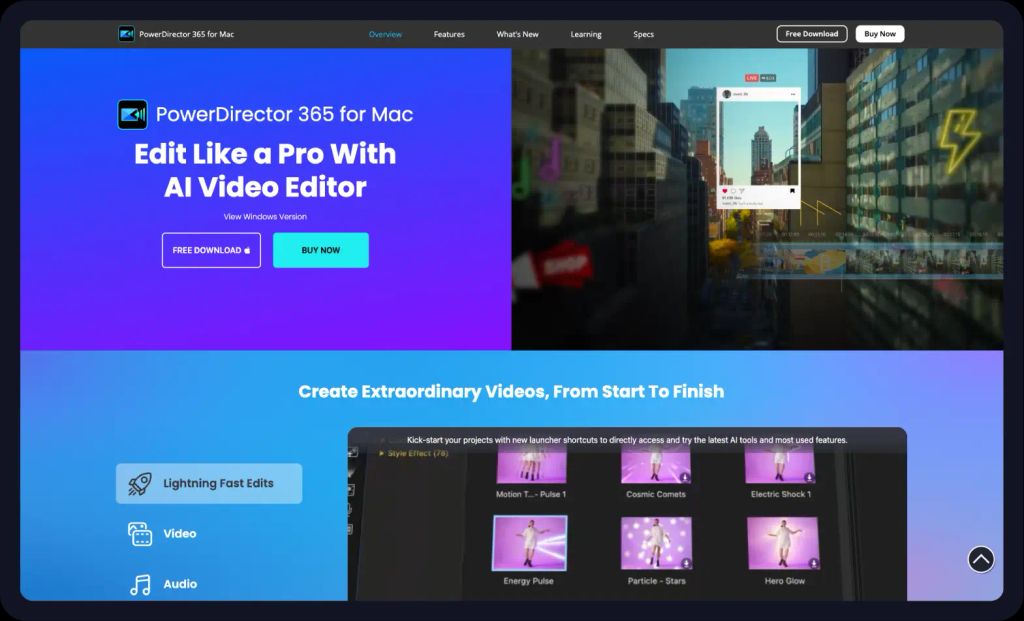Open the What's New page
The image size is (1024, 621).
pos(517,33)
